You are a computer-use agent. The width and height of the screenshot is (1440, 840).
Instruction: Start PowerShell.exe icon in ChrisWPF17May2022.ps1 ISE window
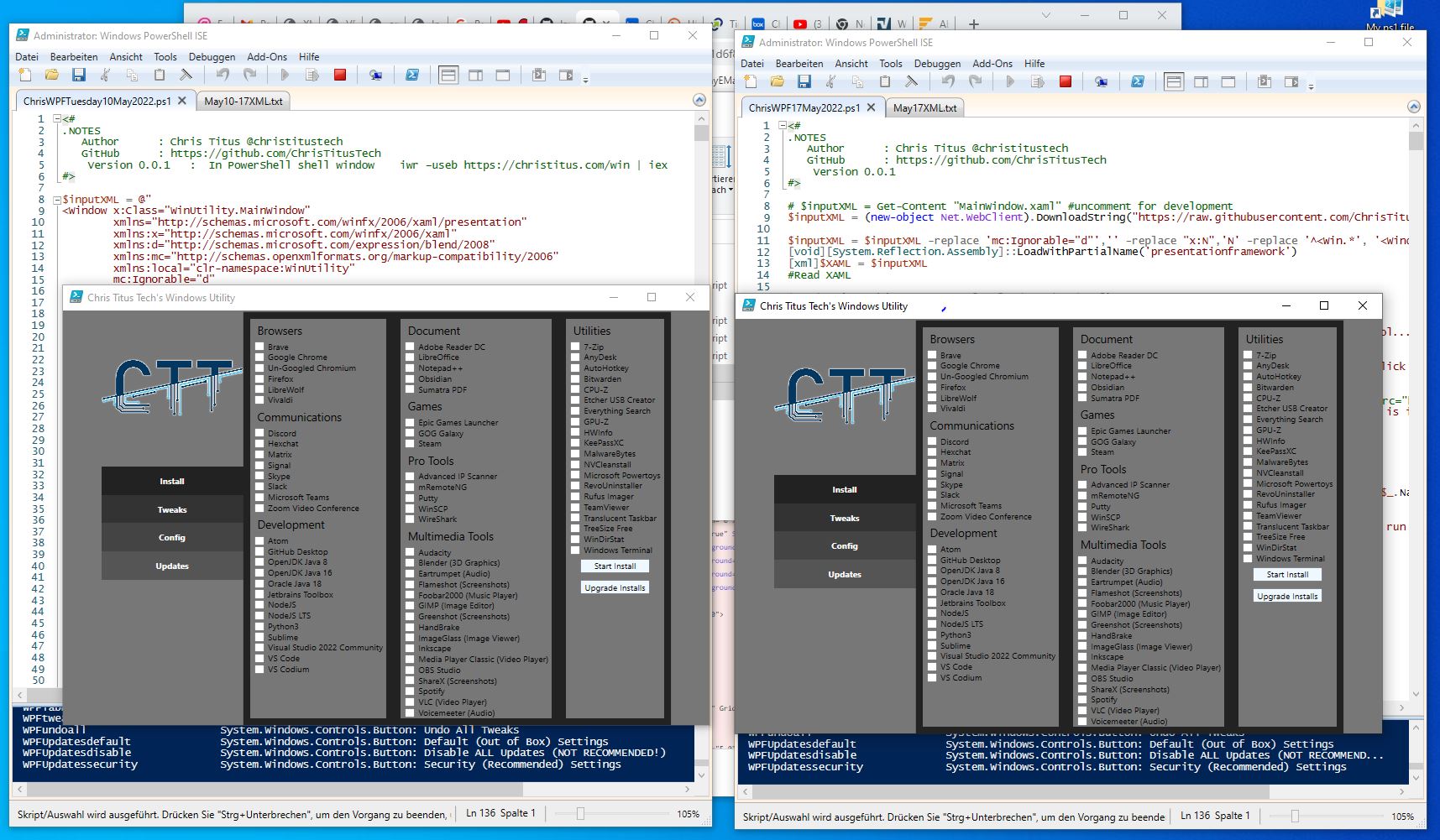coord(1138,82)
